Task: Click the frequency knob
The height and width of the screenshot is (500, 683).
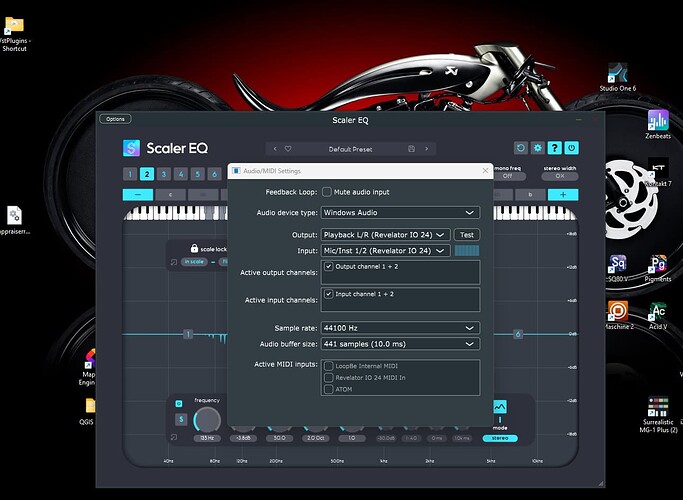Action: point(207,420)
